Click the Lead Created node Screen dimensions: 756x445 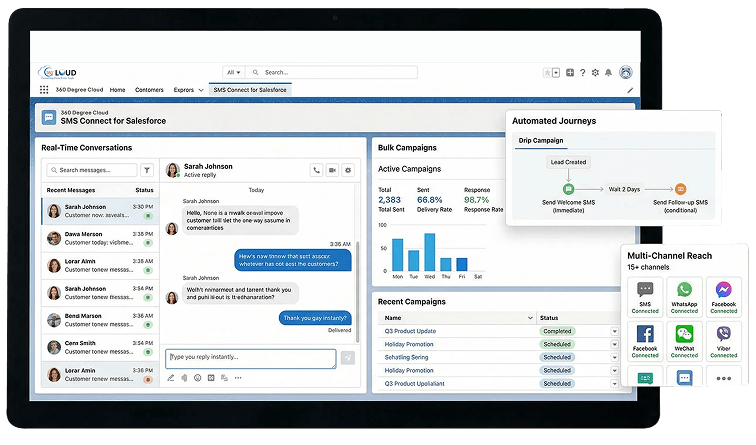pos(568,162)
